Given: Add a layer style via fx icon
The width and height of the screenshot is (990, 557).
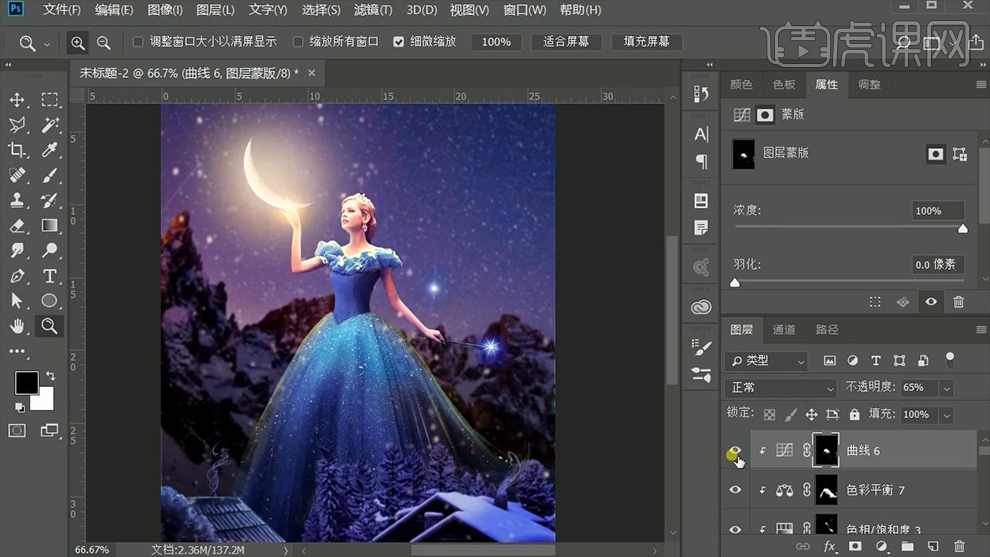Looking at the screenshot, I should [x=829, y=547].
